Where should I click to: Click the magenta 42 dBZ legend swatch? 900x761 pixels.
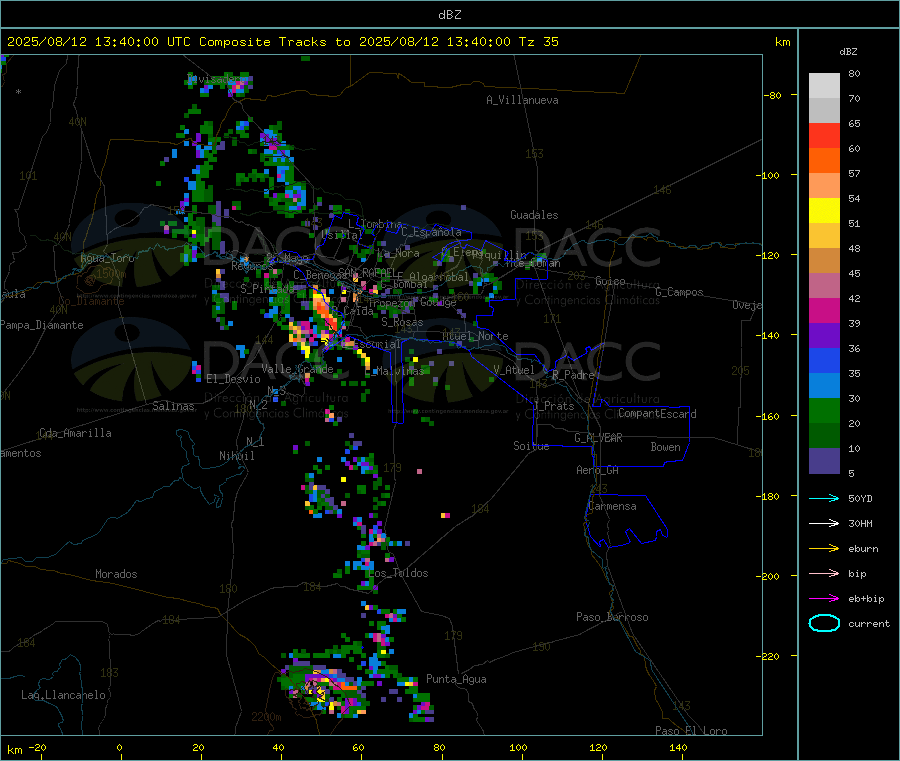pyautogui.click(x=824, y=310)
